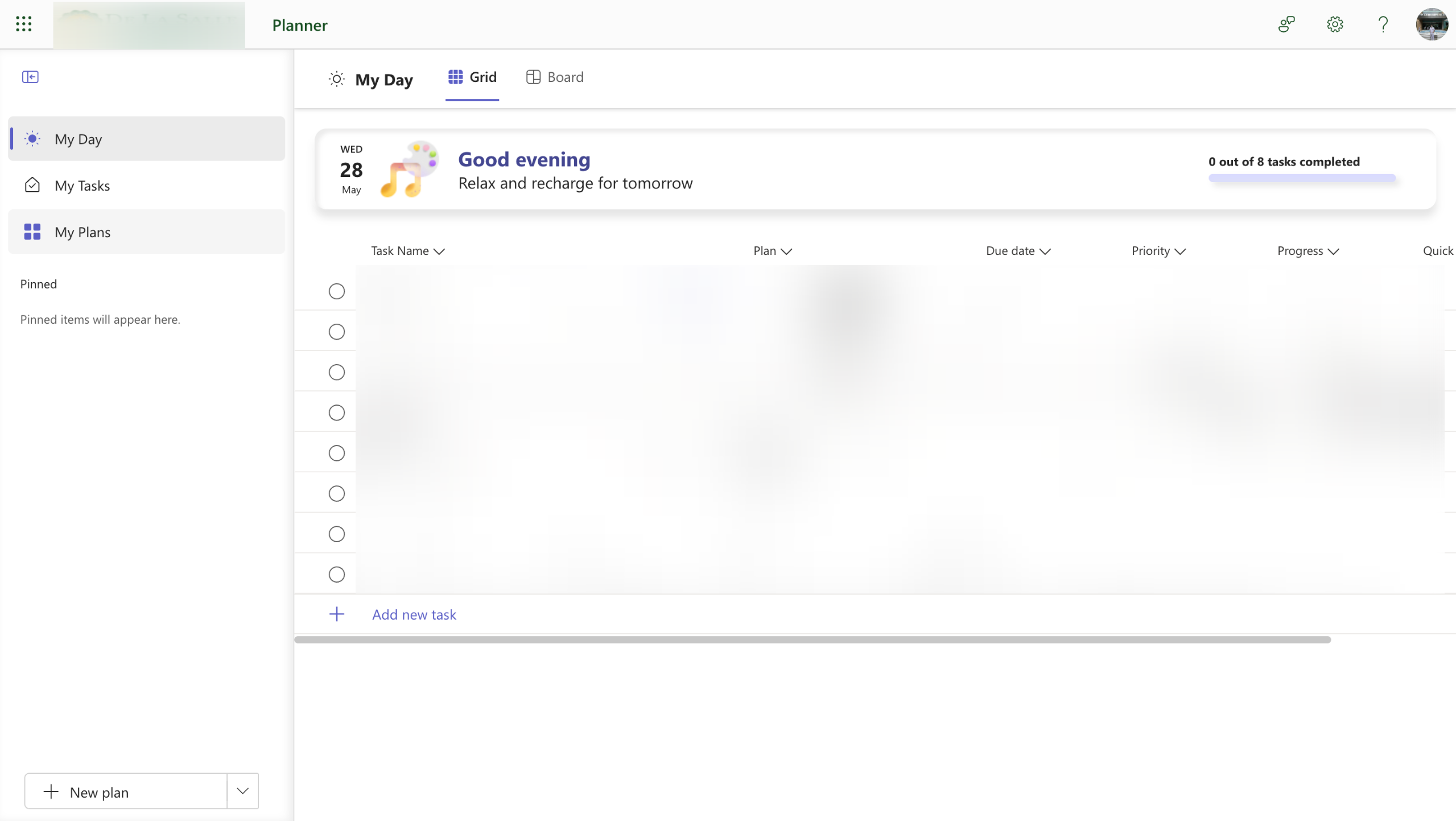Viewport: 1456px width, 821px height.
Task: Mark the first task complete
Action: point(337,291)
